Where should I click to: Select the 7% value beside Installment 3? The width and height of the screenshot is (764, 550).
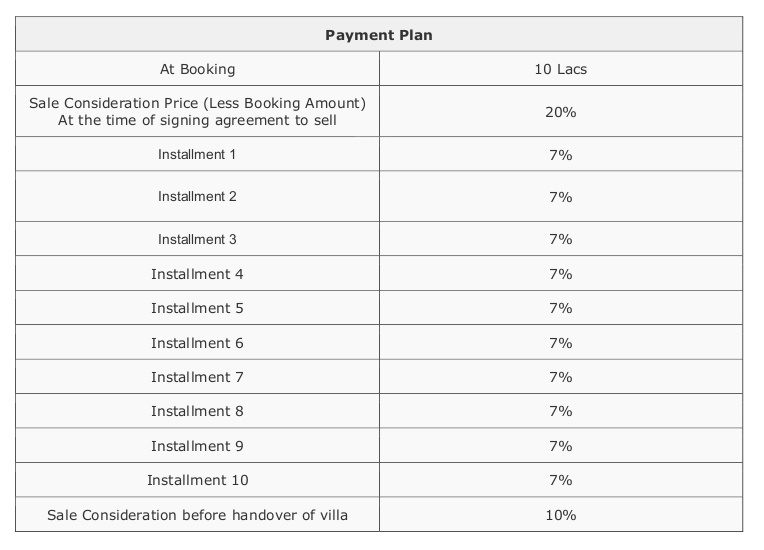coord(560,240)
